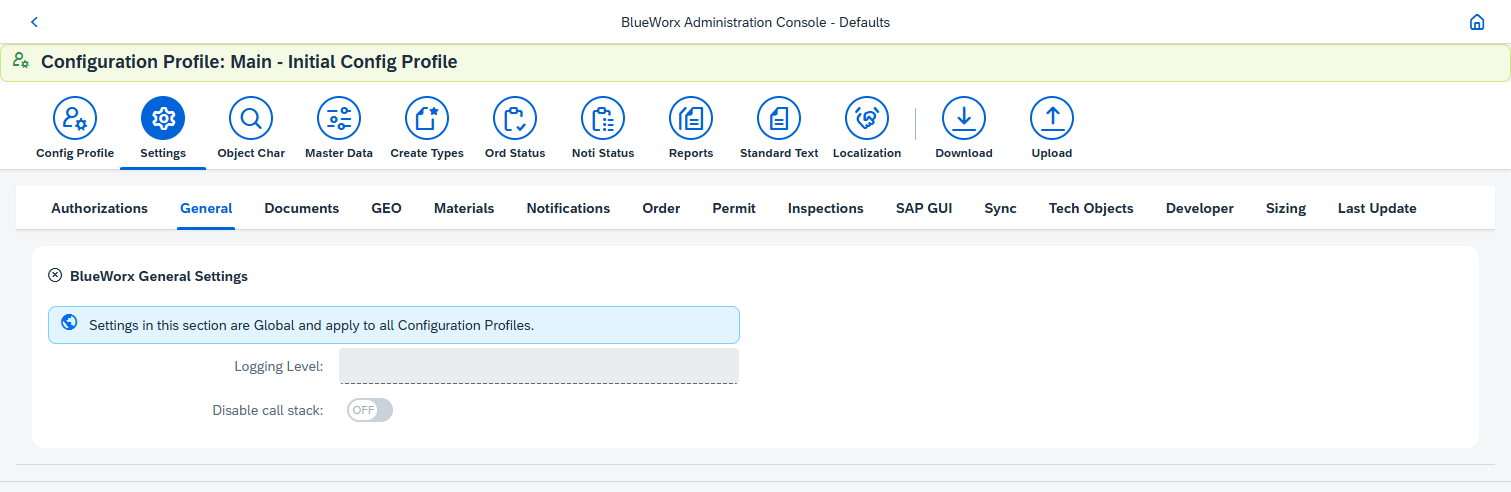Switch to the Tech Objects tab
This screenshot has width=1511, height=492.
[1091, 208]
